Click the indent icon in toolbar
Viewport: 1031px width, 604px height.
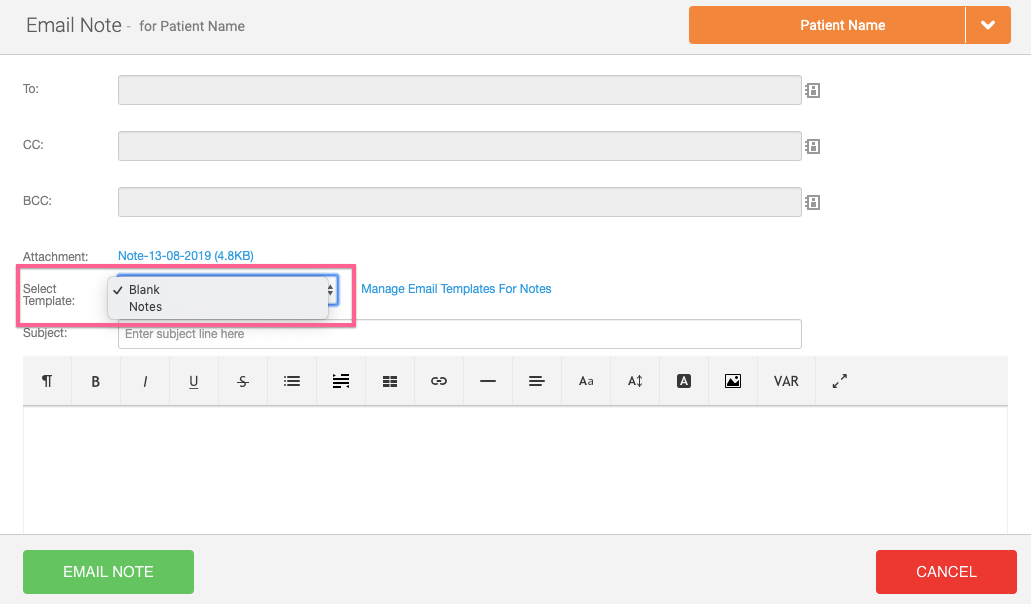click(x=341, y=381)
